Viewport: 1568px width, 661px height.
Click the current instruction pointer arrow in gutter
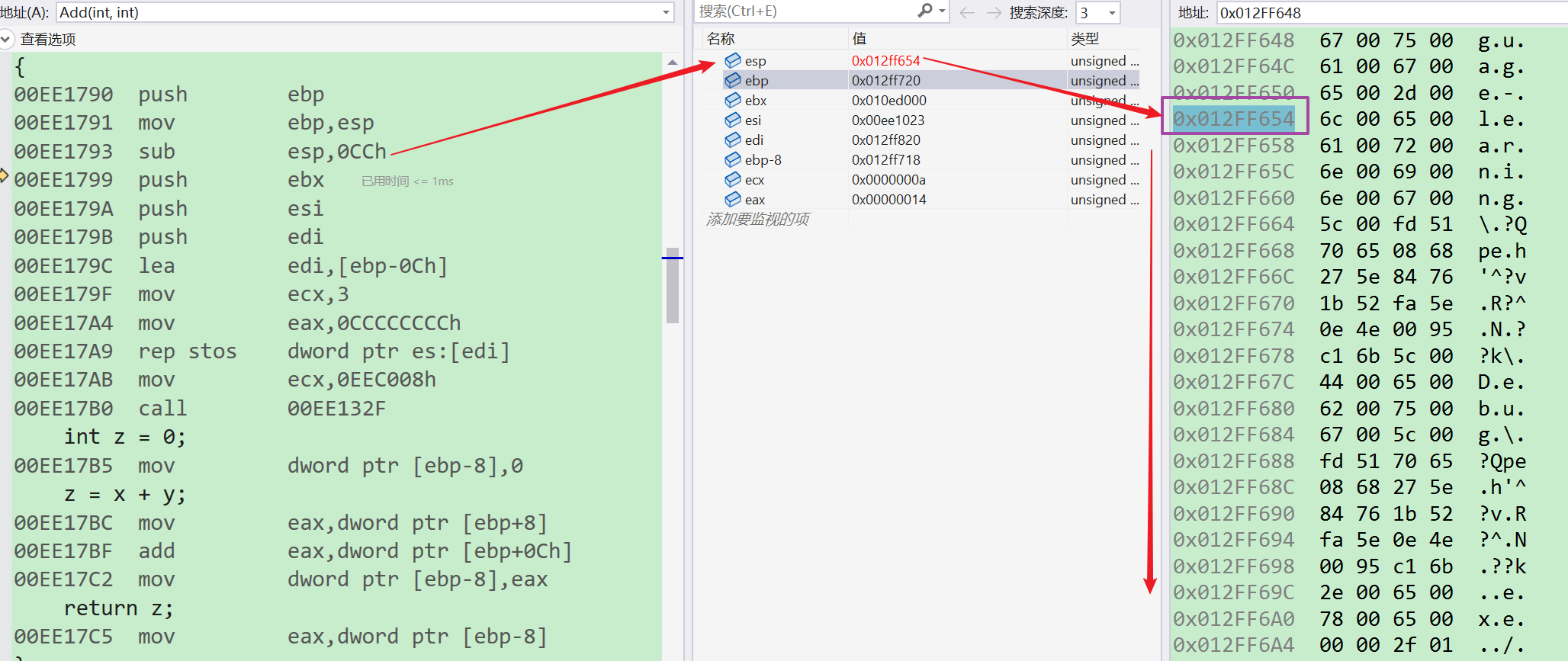pyautogui.click(x=4, y=175)
